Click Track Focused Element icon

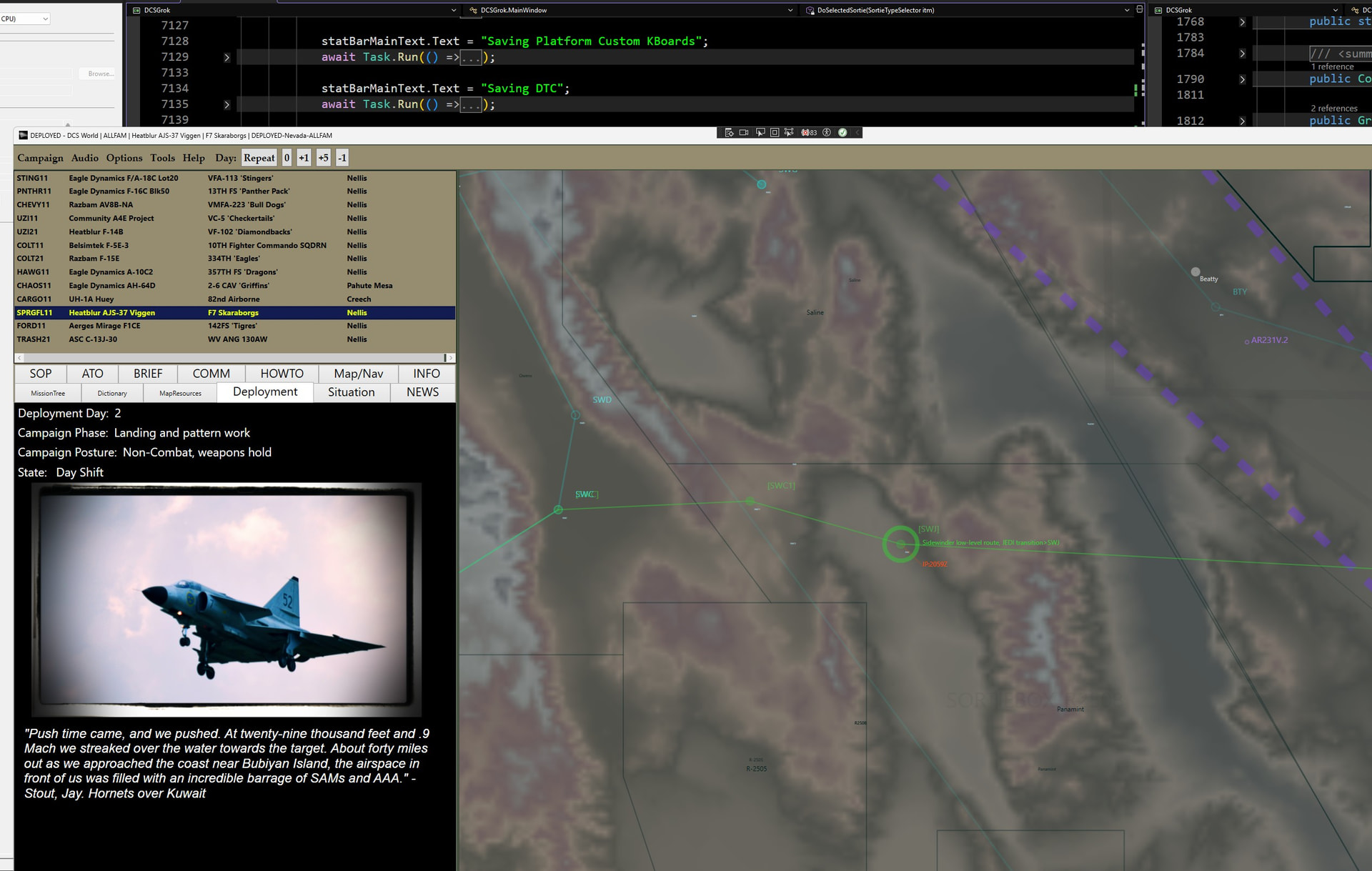789,133
